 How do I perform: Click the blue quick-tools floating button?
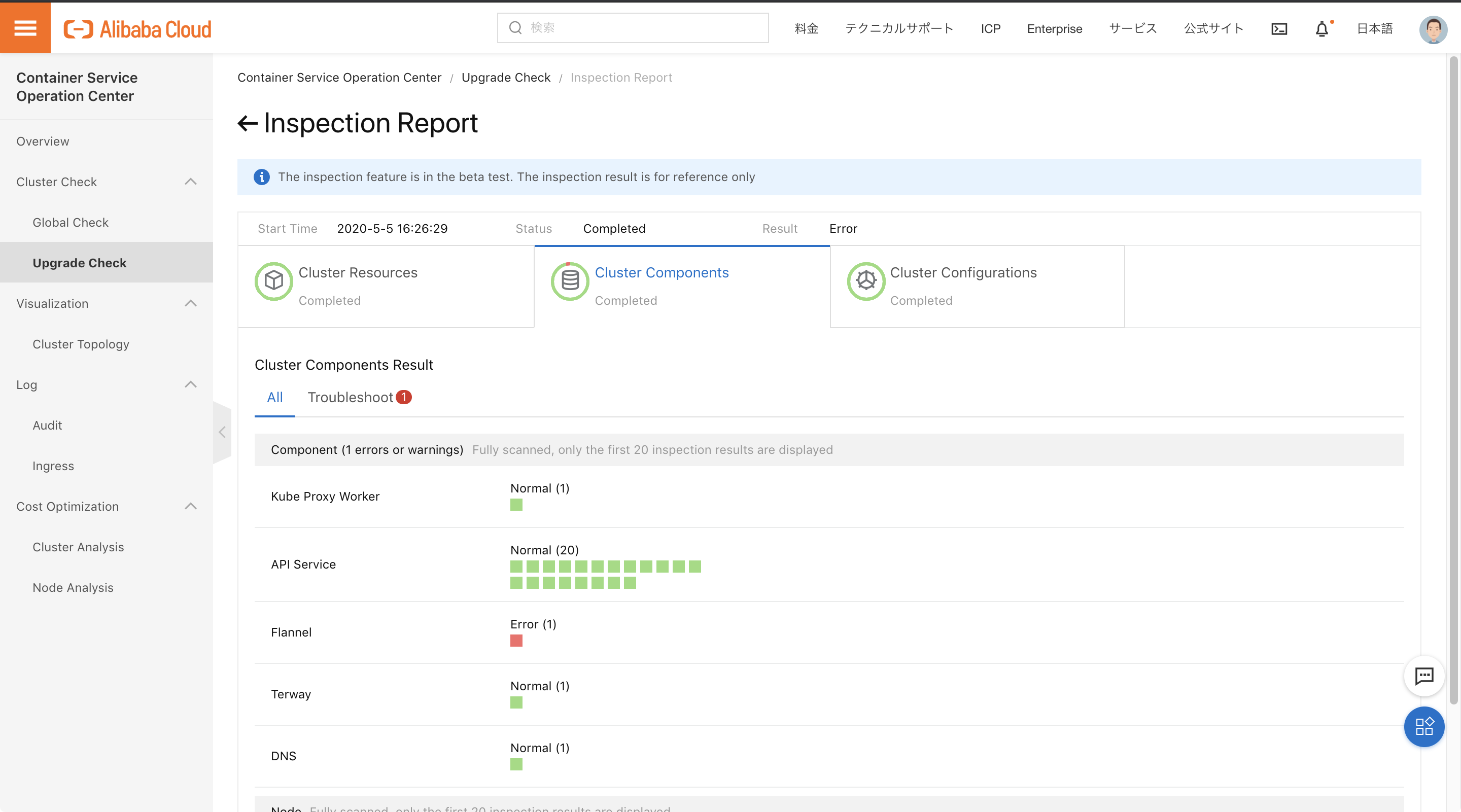[x=1423, y=726]
